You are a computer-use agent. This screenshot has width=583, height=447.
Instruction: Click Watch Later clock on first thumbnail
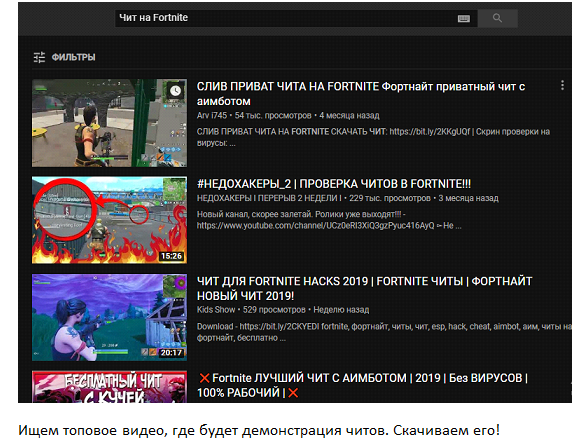coord(175,91)
